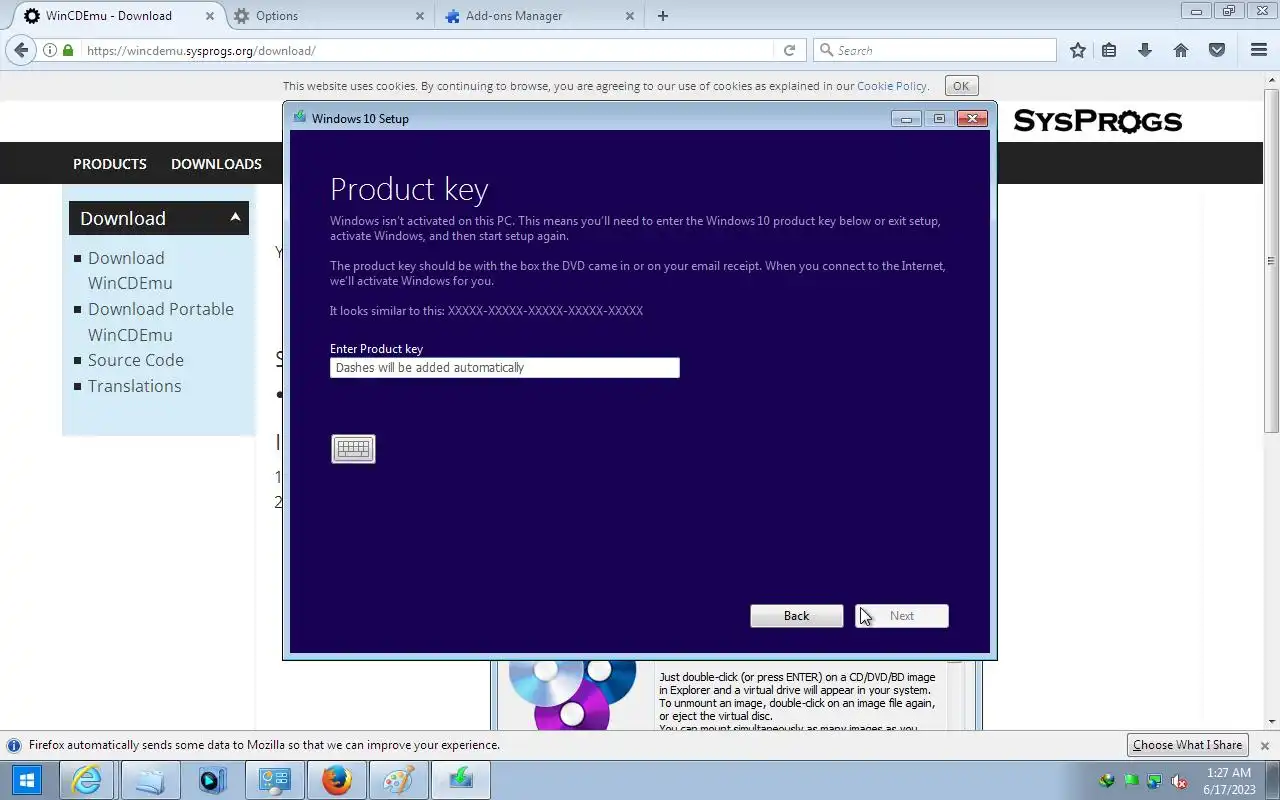Click the network tray icon
Screen dimensions: 1280x800
pos(1155,781)
